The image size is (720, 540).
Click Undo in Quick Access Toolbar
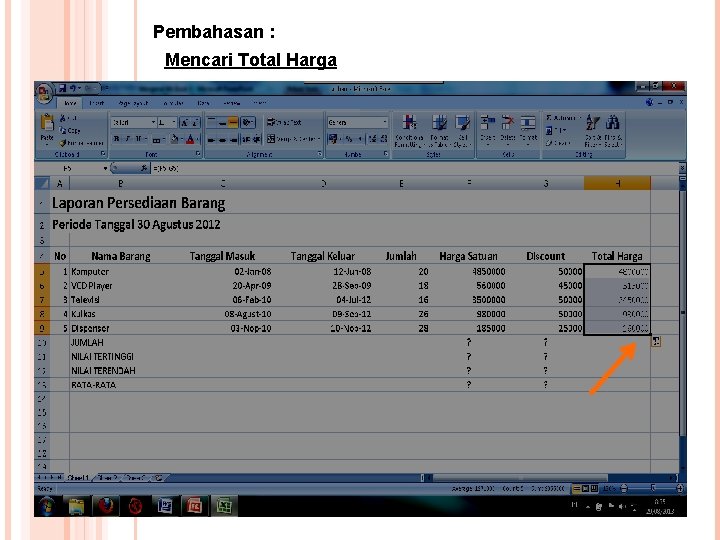[x=73, y=88]
